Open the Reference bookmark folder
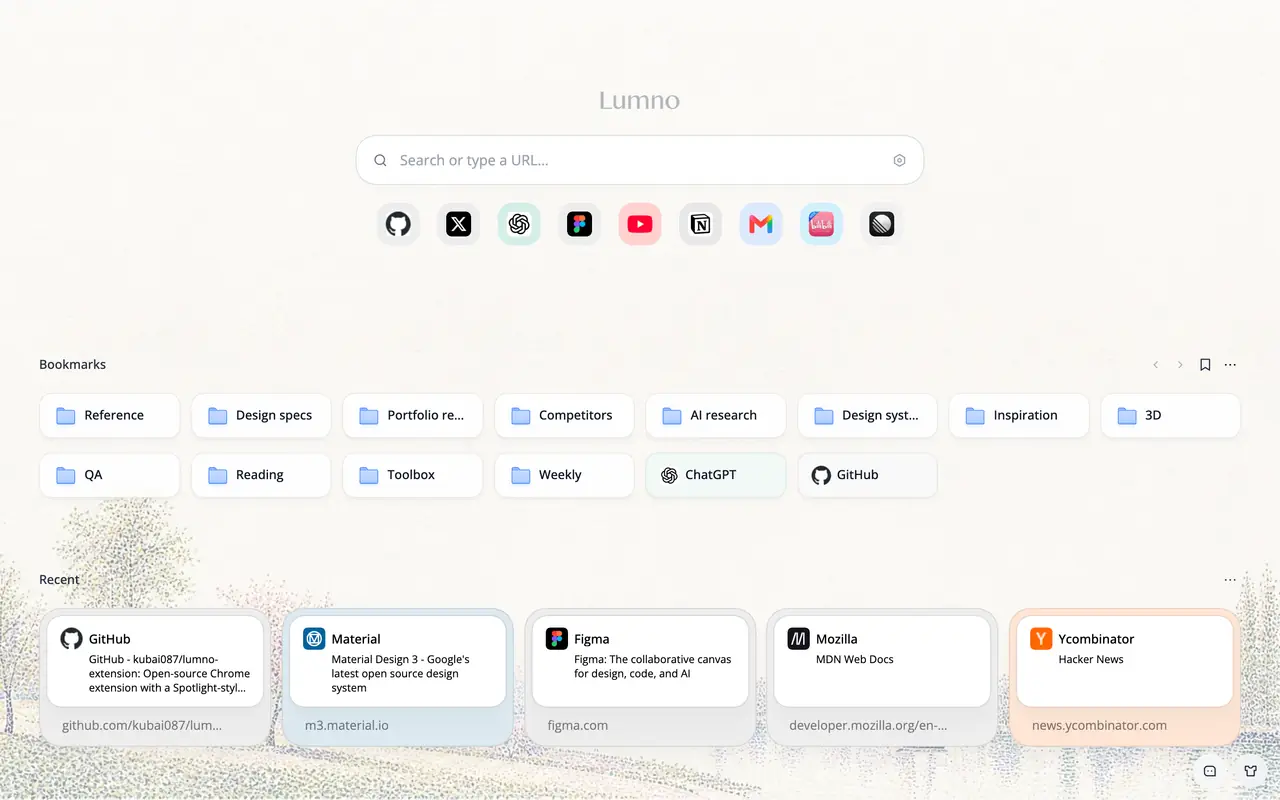 110,415
